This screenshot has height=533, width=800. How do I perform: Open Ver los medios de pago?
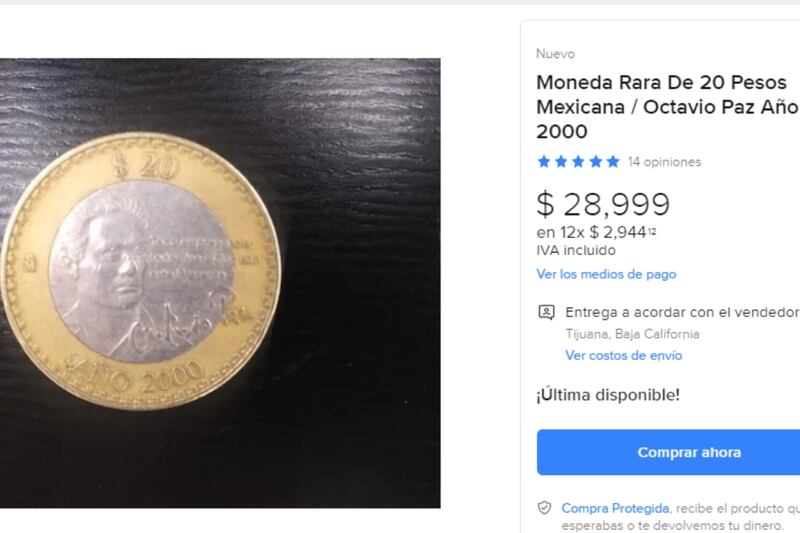(x=606, y=274)
